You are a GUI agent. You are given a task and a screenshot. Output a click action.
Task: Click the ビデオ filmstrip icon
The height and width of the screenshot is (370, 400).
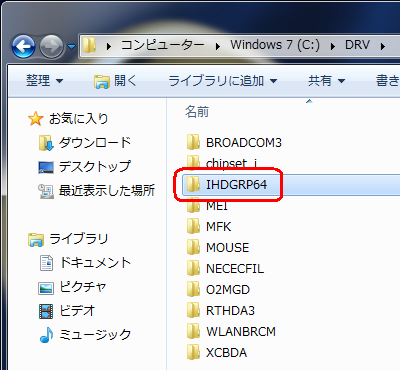coord(46,311)
